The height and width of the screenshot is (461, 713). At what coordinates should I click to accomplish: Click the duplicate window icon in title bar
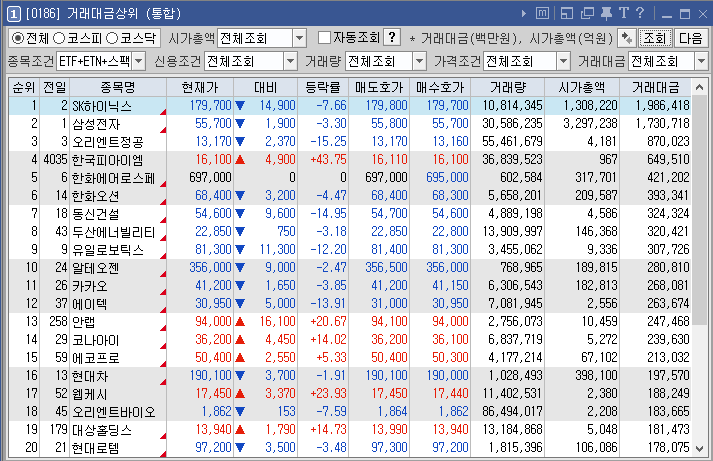pyautogui.click(x=587, y=13)
